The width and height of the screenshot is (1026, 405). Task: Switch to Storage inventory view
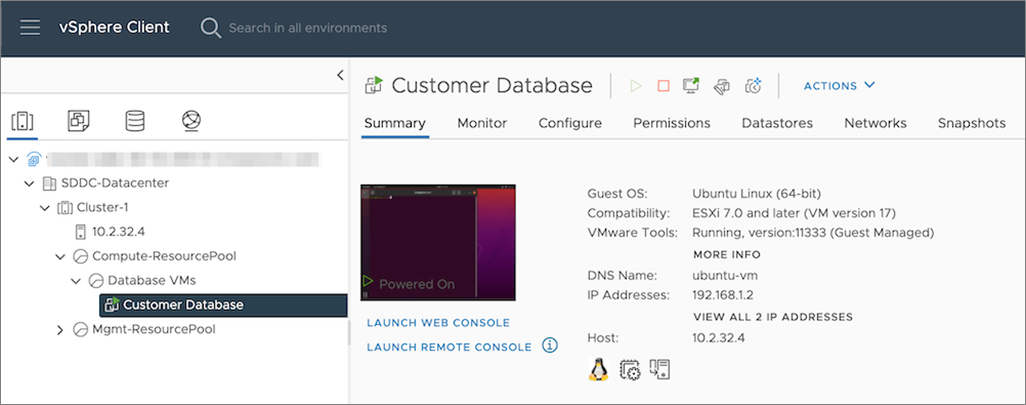point(135,120)
